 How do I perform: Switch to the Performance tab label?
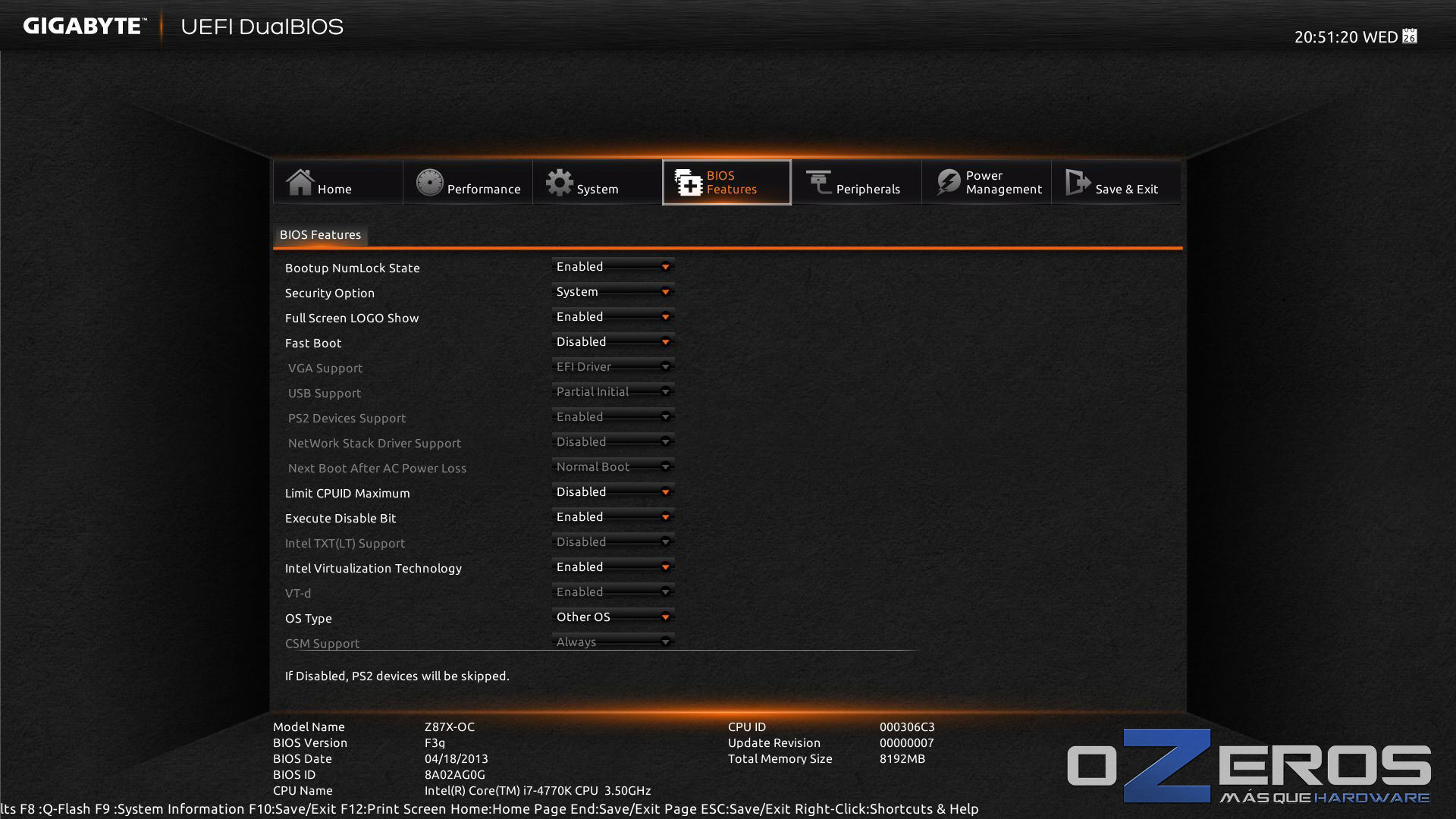[484, 189]
